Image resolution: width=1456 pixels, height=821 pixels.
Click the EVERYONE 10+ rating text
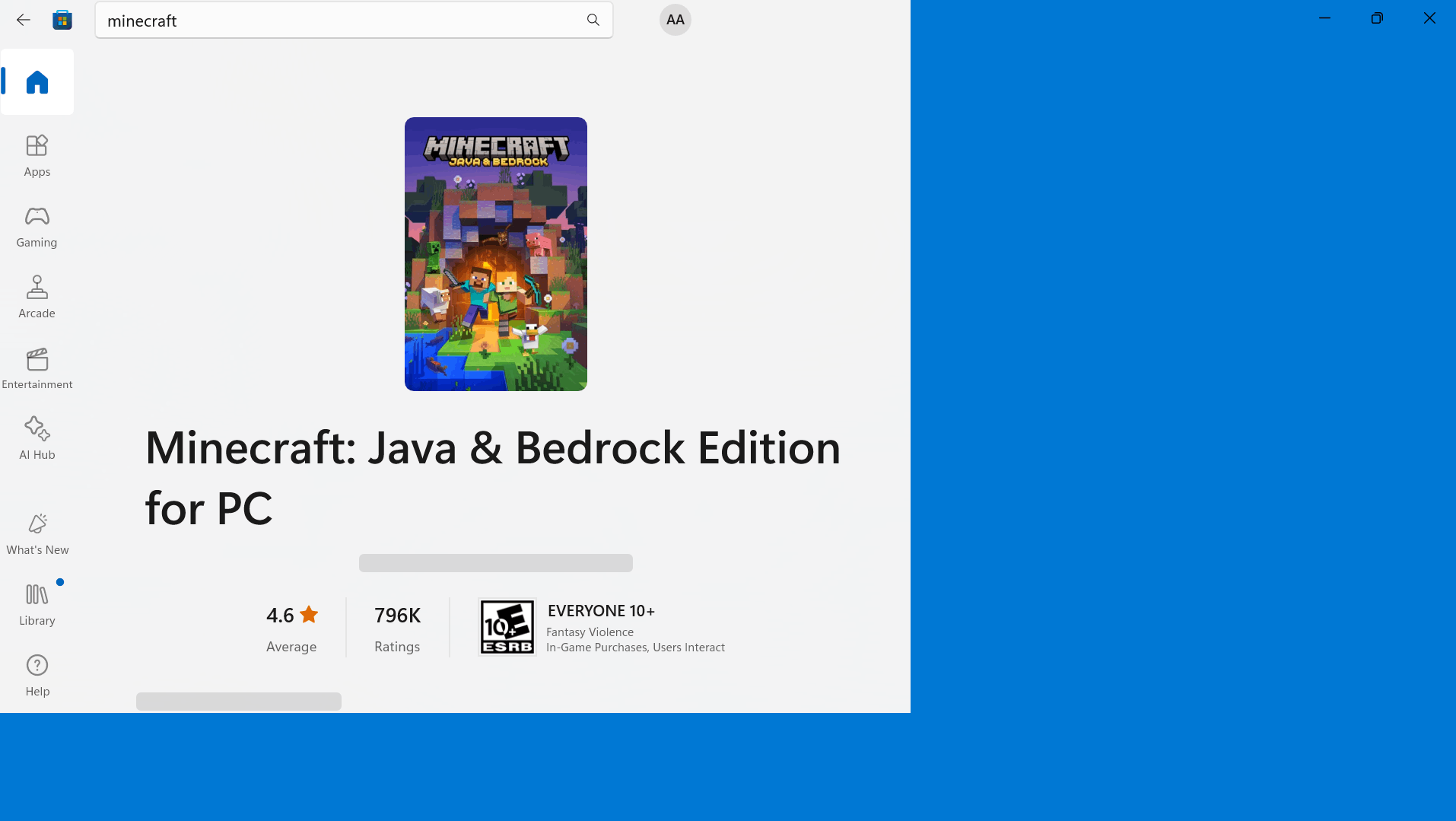601,610
